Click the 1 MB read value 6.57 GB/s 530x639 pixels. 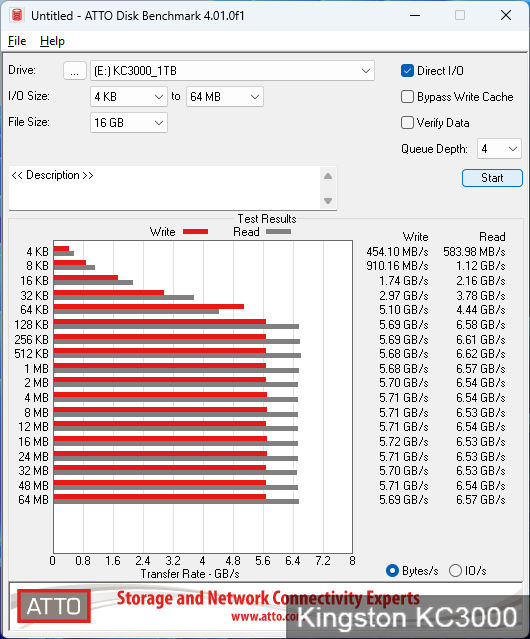[x=481, y=369]
